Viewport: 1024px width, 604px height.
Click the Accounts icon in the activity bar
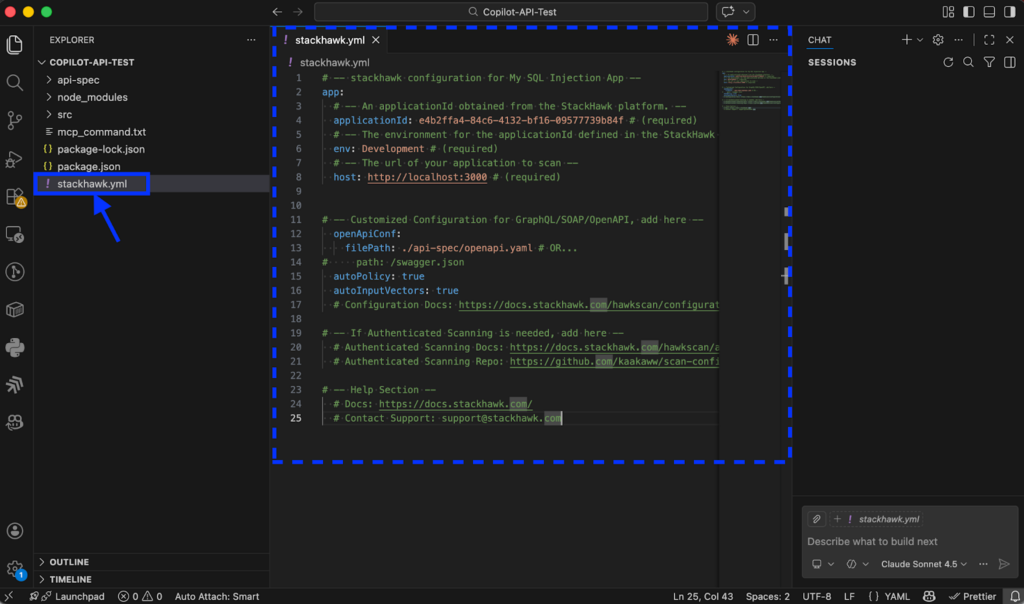(15, 531)
